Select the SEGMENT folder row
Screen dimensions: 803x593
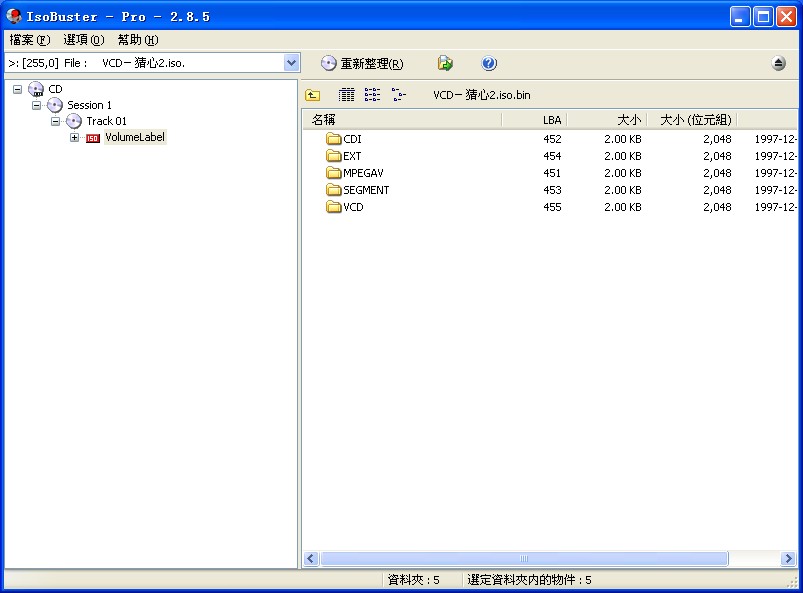[x=550, y=190]
